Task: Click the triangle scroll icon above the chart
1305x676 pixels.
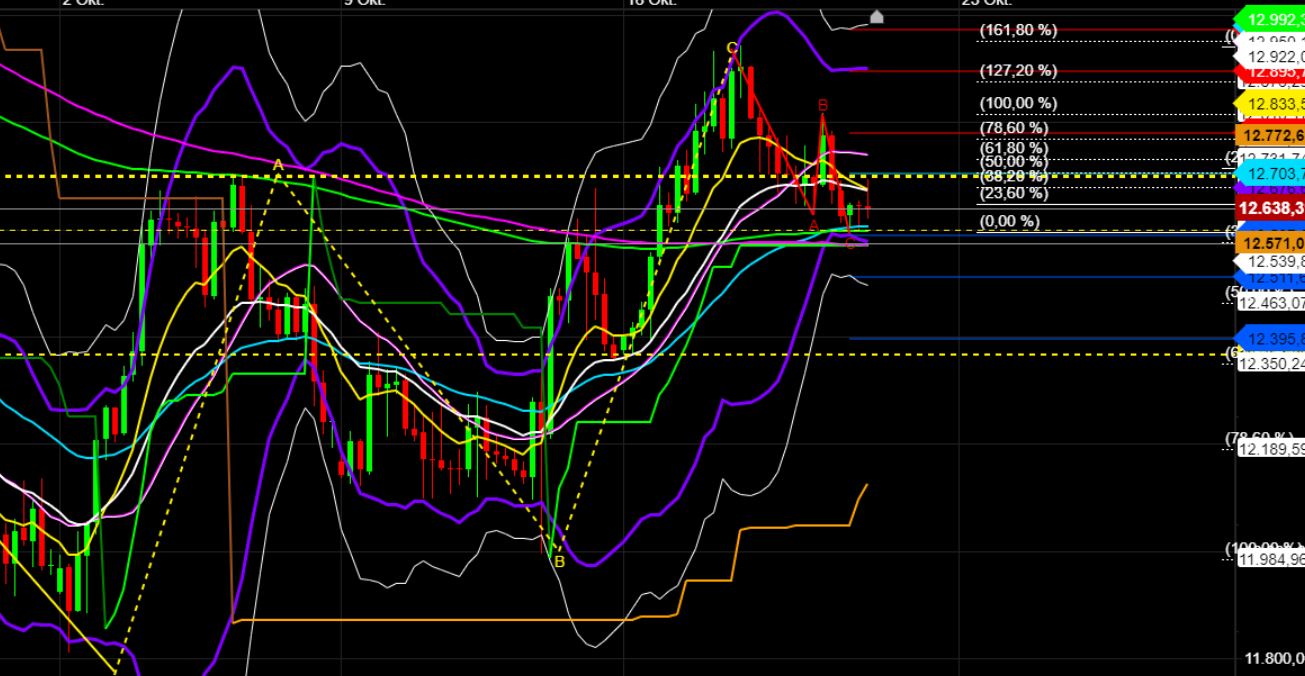Action: pos(875,14)
